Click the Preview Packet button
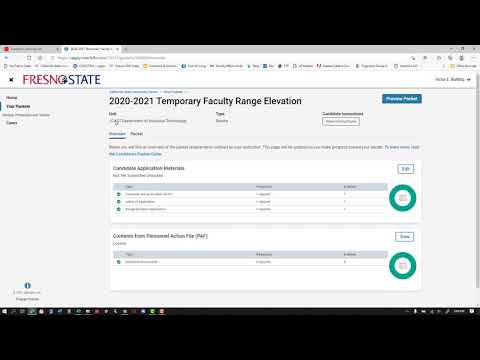The width and height of the screenshot is (480, 360). tap(402, 99)
